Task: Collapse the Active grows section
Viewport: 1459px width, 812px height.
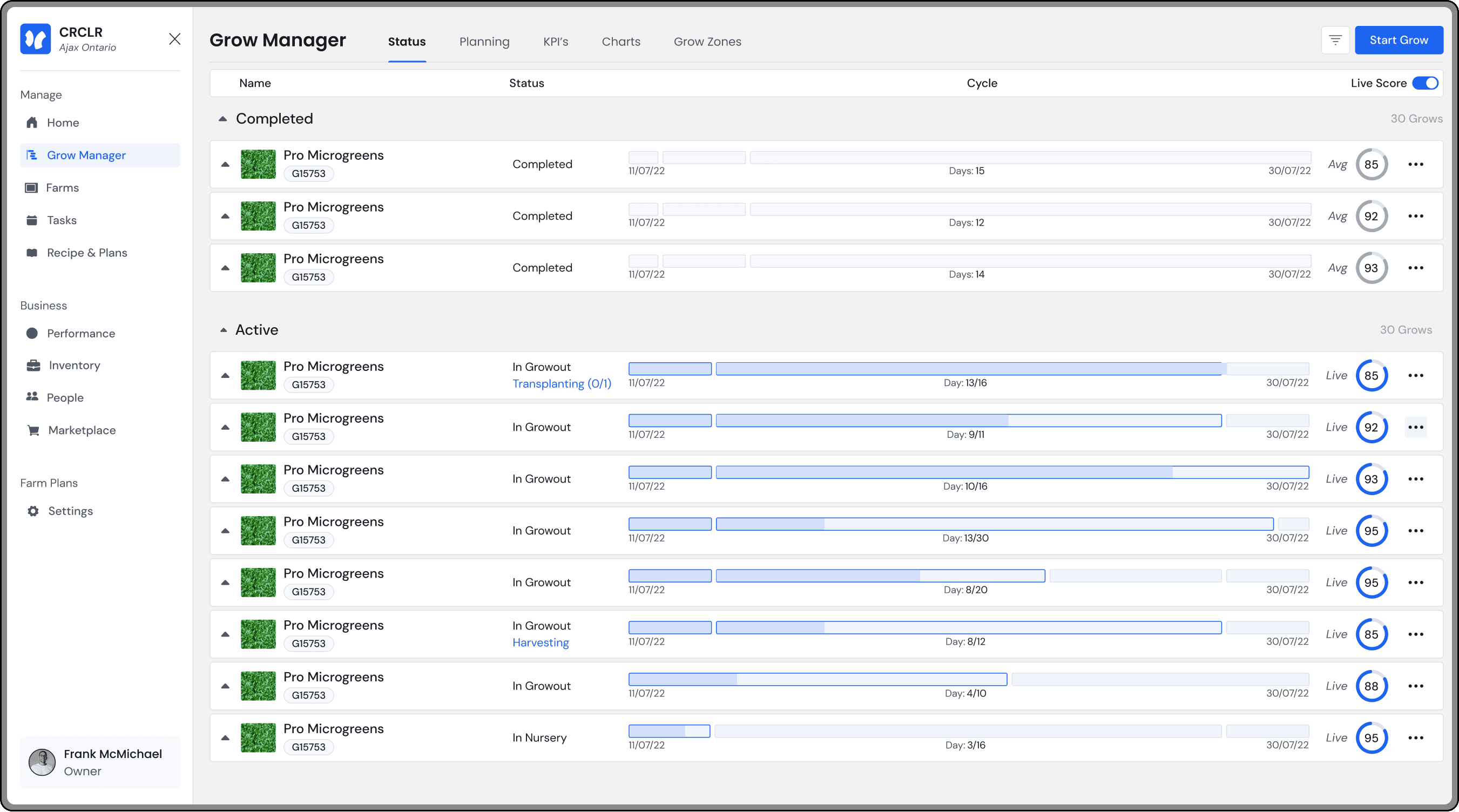Action: (223, 330)
